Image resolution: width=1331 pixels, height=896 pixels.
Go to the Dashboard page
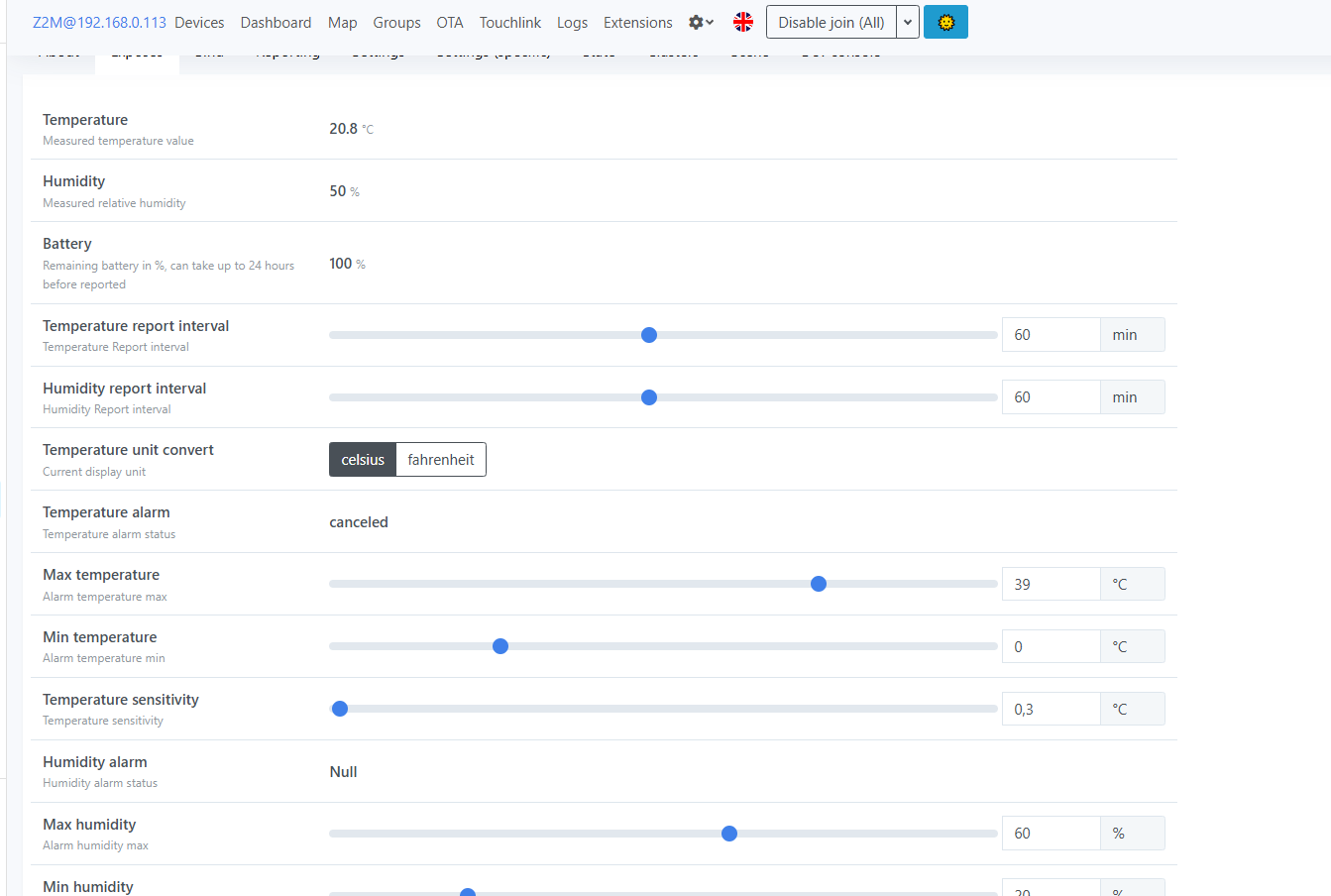pos(276,22)
